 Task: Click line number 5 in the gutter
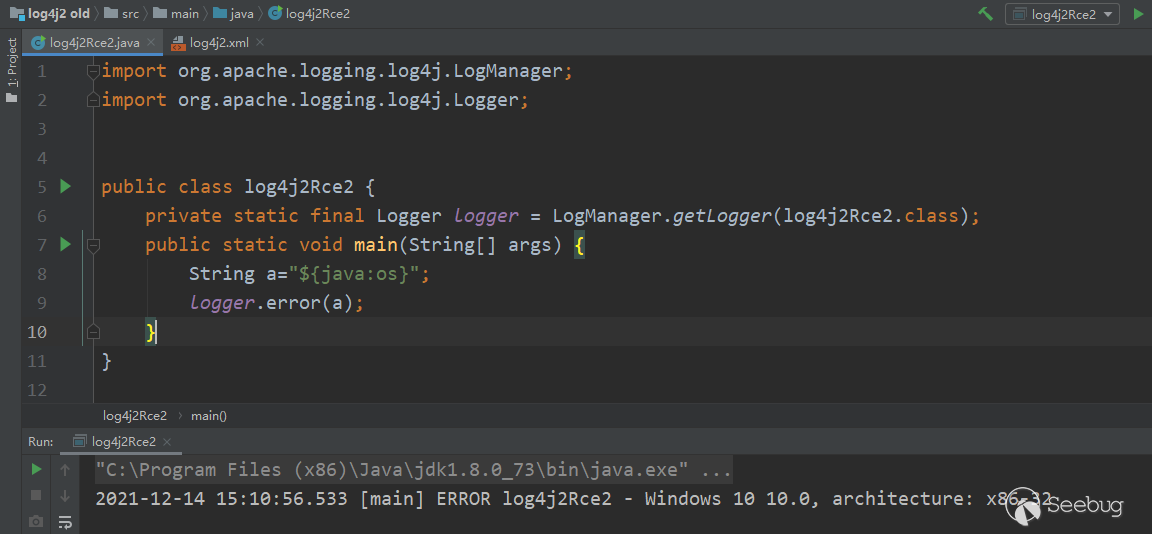click(41, 187)
